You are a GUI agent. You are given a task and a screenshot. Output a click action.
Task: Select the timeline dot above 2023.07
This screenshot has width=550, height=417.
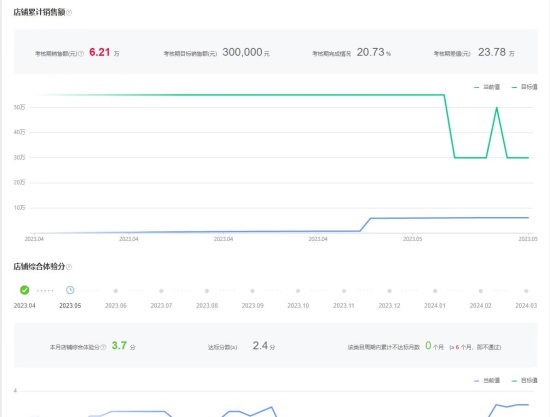tap(161, 291)
